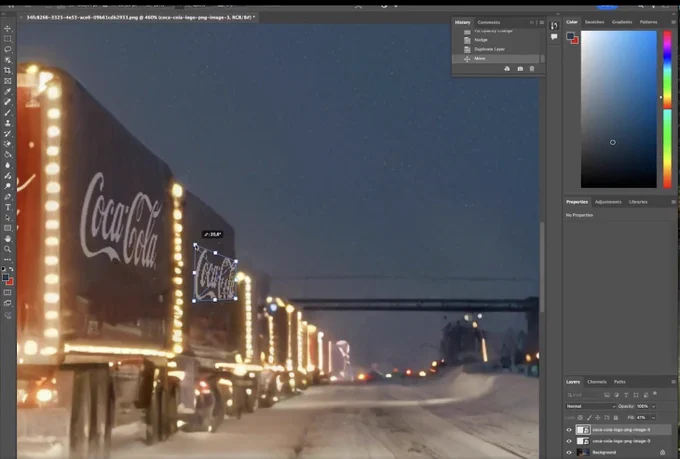Image resolution: width=680 pixels, height=459 pixels.
Task: Change the screen mode from toolbar
Action: tap(8, 303)
